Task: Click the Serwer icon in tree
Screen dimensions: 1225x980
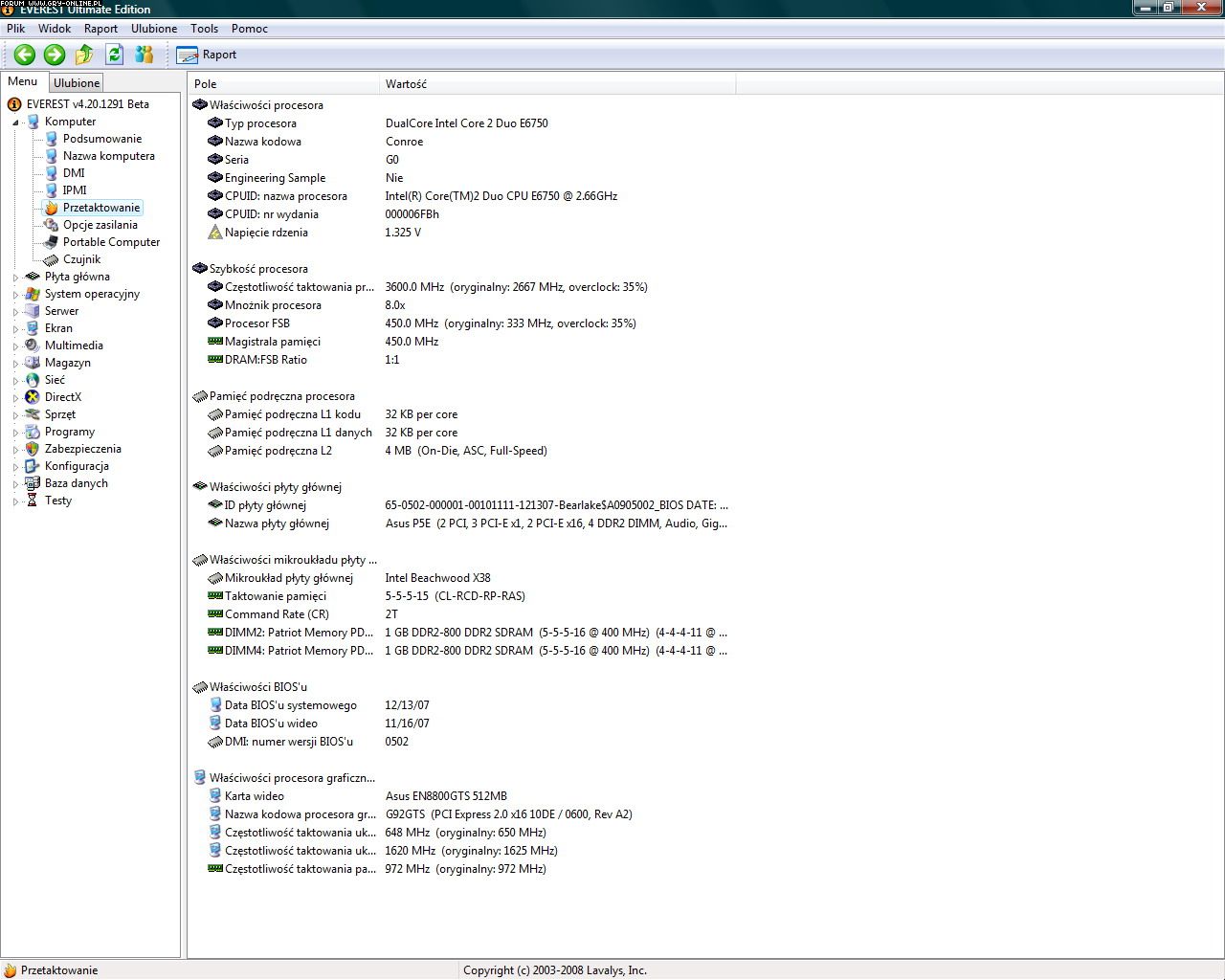Action: 33,311
